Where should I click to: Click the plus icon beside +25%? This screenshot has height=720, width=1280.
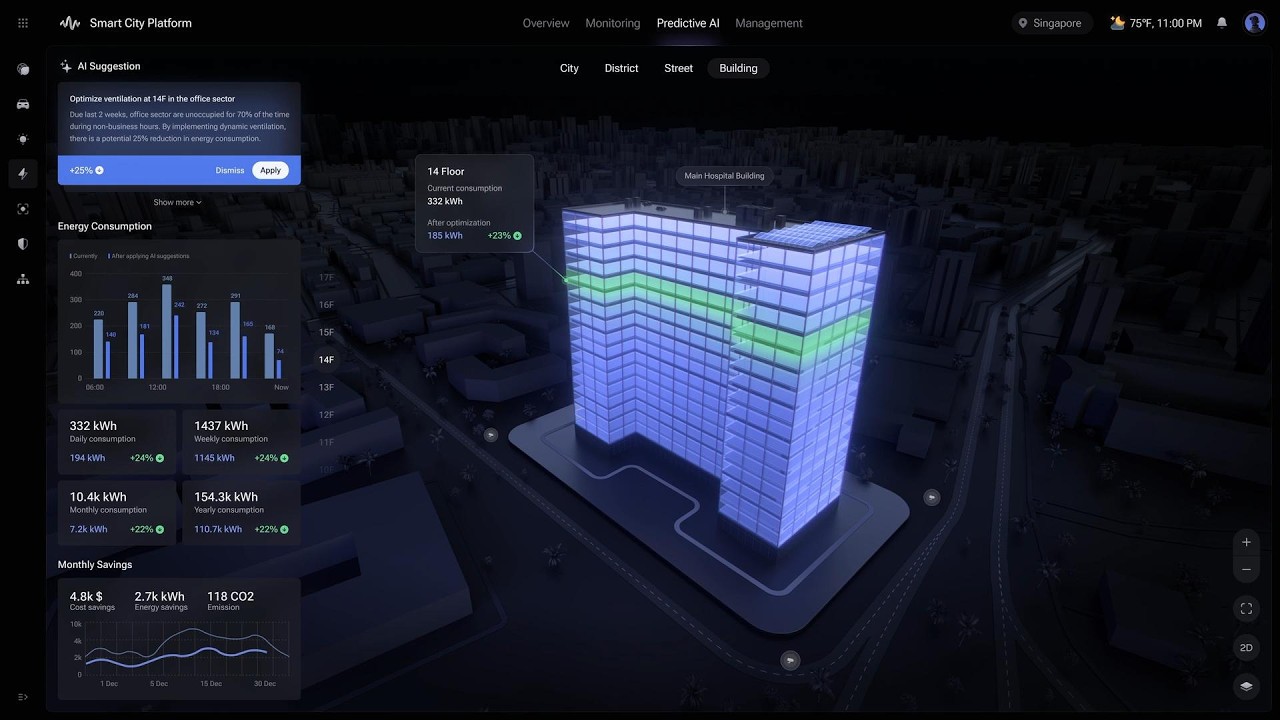click(99, 170)
